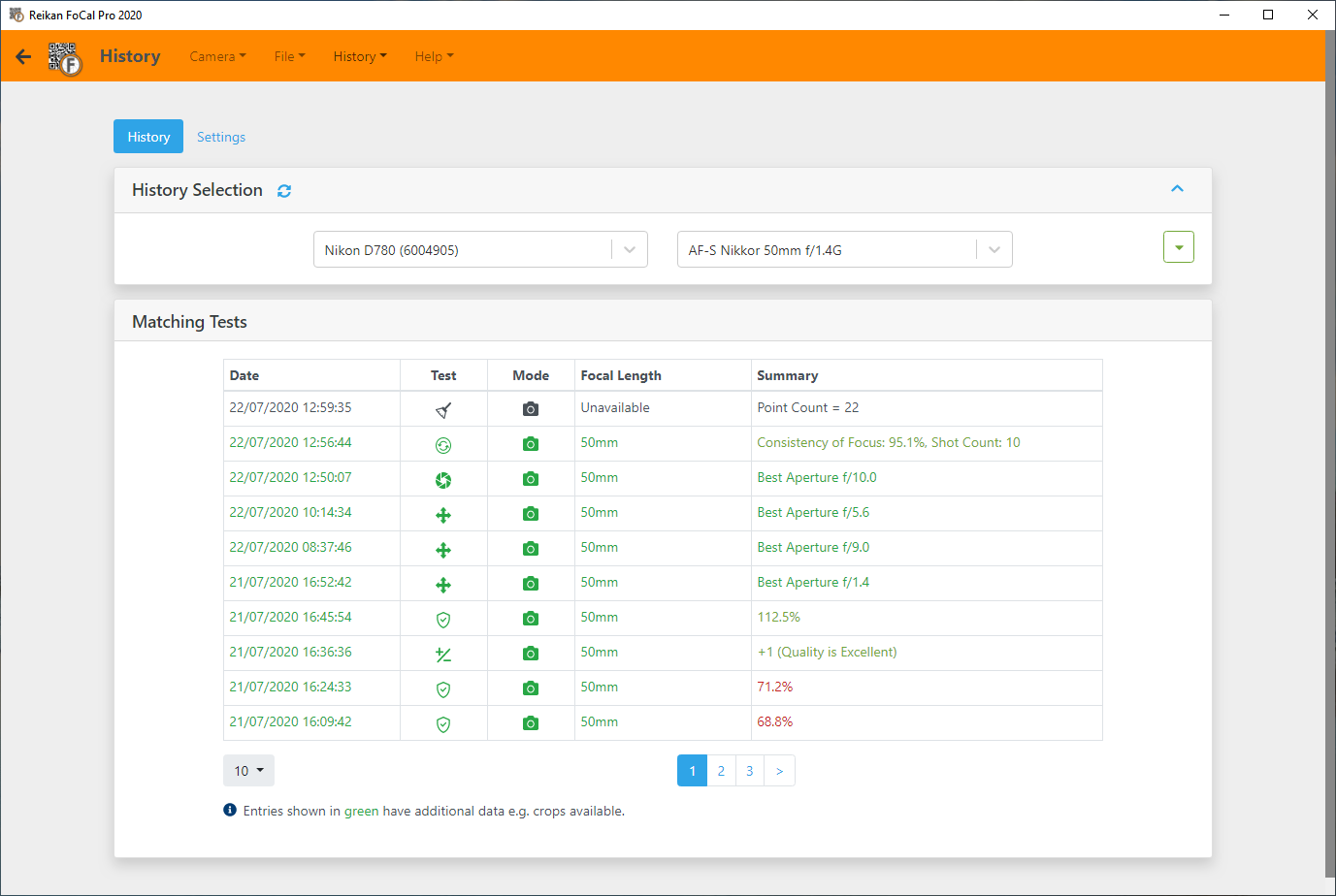Open the File menu
The image size is (1336, 896).
[x=289, y=56]
